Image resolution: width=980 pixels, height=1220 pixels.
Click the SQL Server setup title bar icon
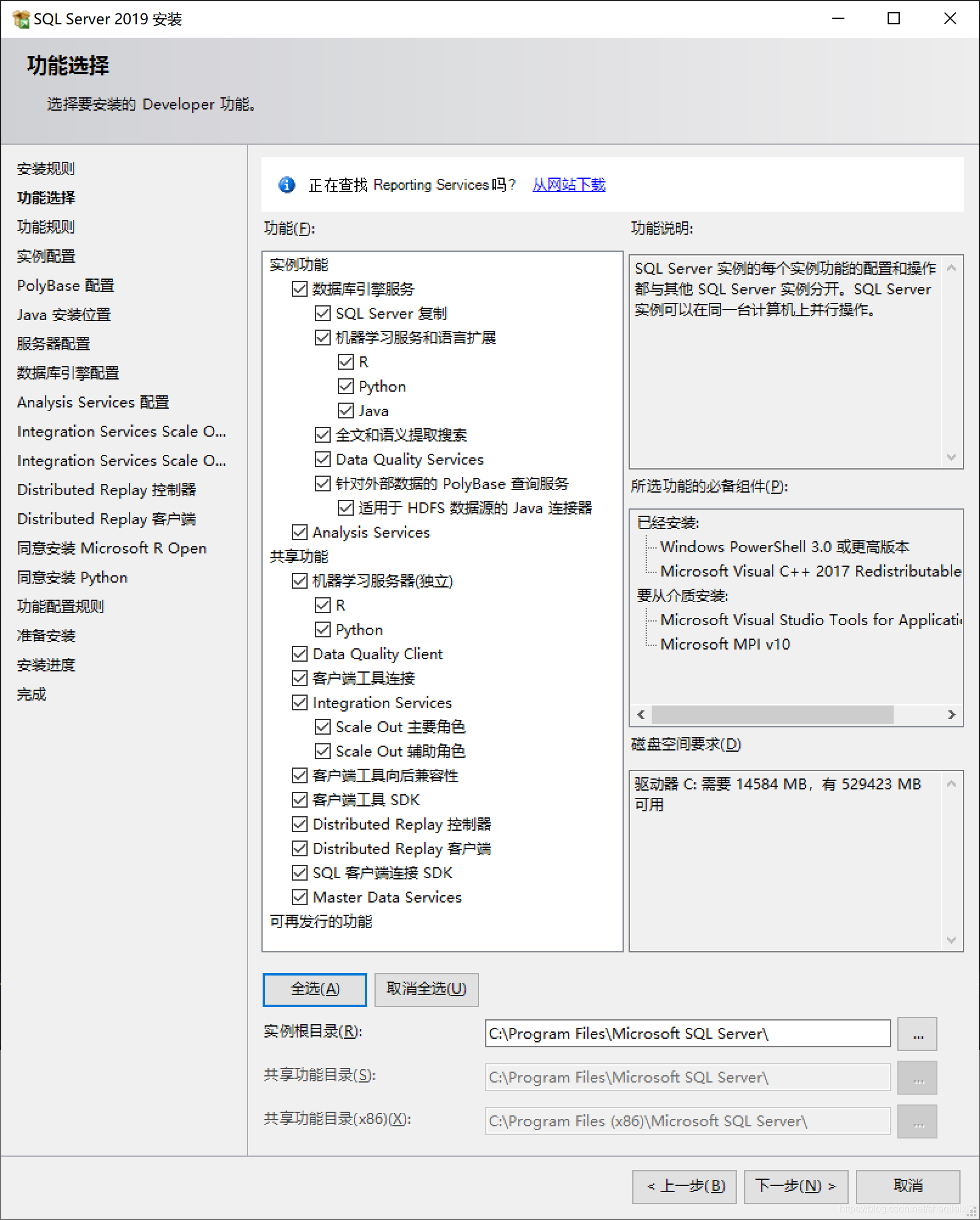[21, 19]
